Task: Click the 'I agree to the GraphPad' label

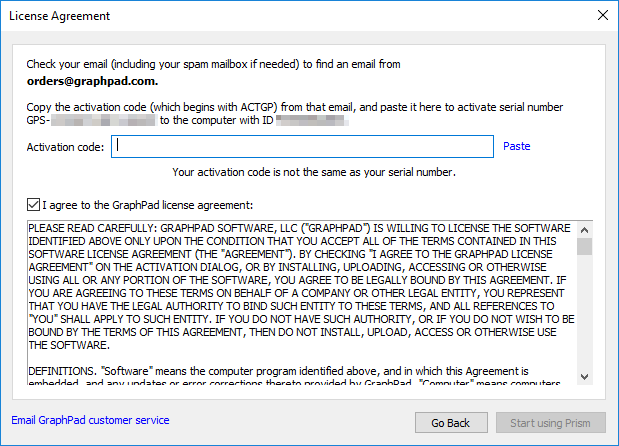Action: 147,206
